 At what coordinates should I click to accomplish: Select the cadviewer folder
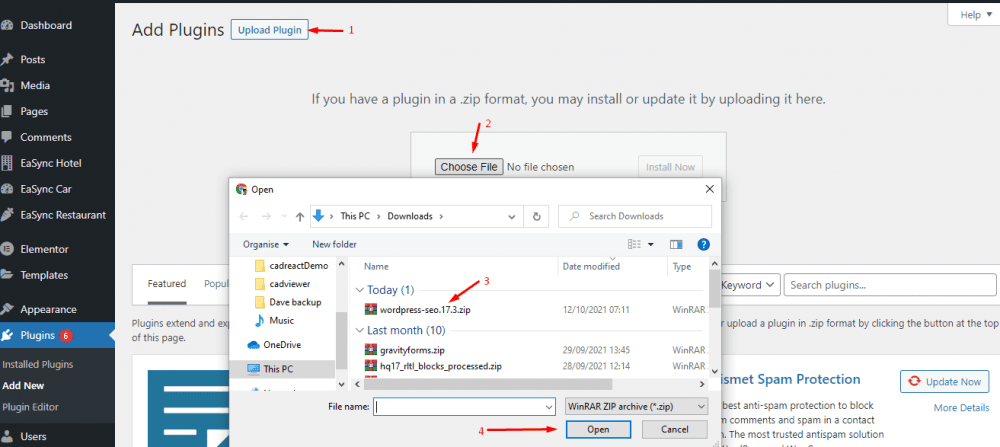(283, 284)
